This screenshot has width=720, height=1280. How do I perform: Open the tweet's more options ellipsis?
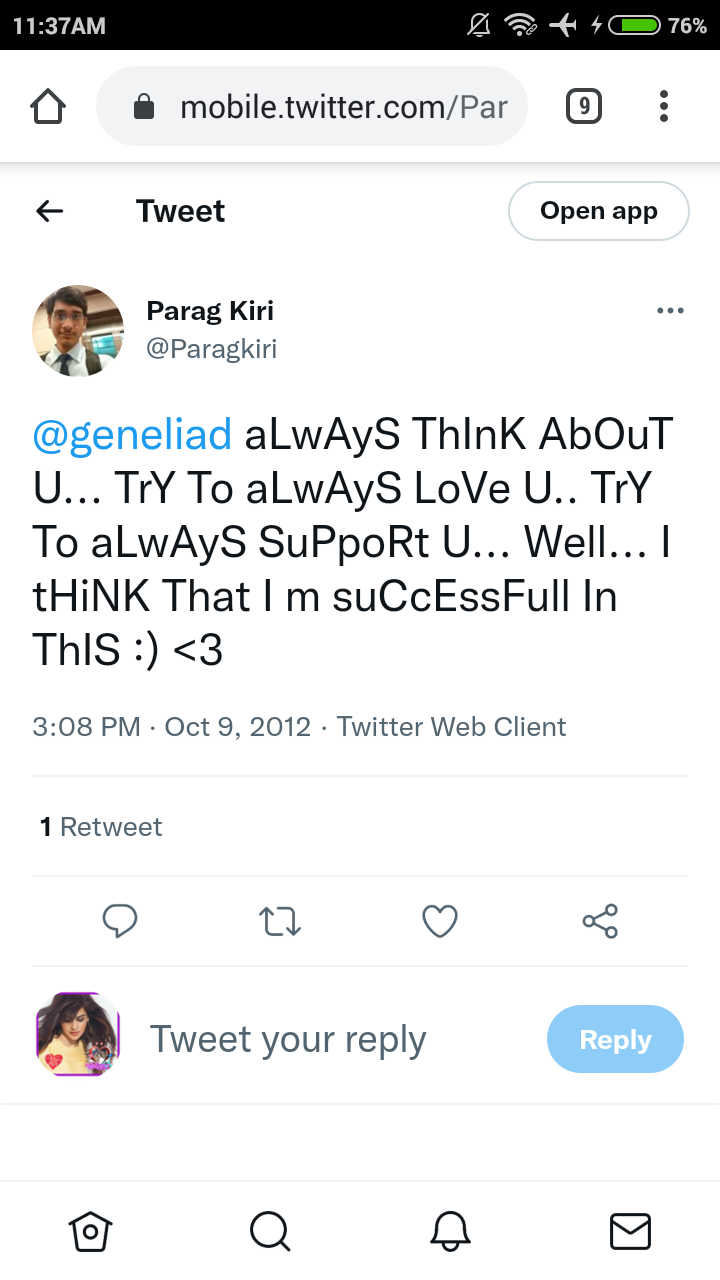pyautogui.click(x=670, y=311)
